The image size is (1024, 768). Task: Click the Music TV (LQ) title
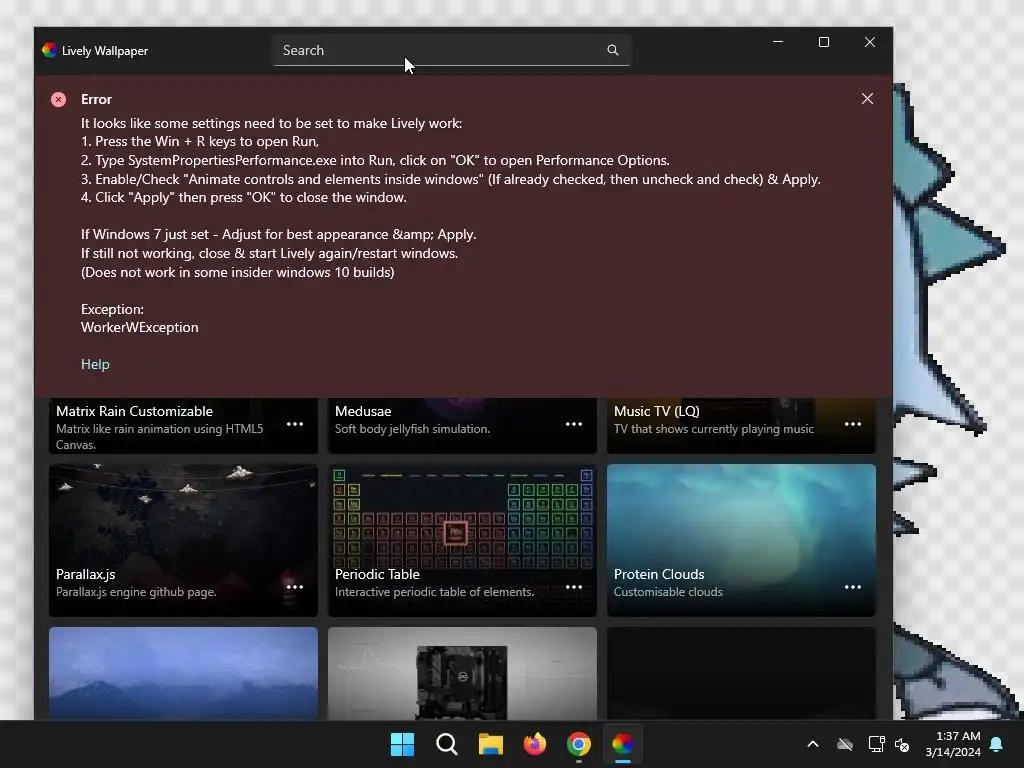(657, 411)
